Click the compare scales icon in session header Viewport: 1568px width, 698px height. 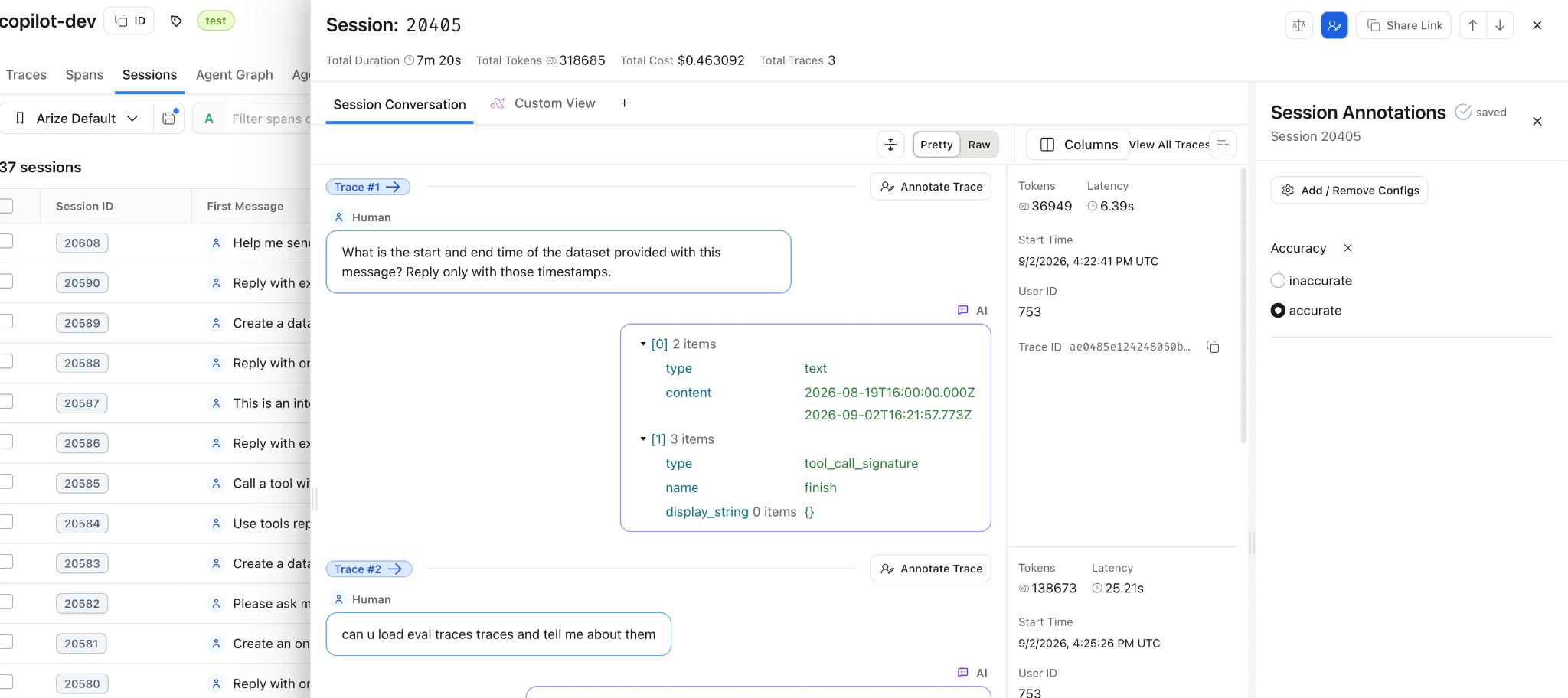point(1298,25)
